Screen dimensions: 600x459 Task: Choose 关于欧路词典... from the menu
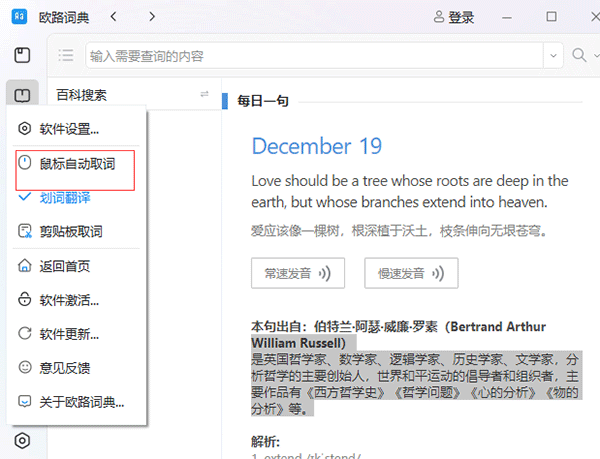tap(80, 402)
